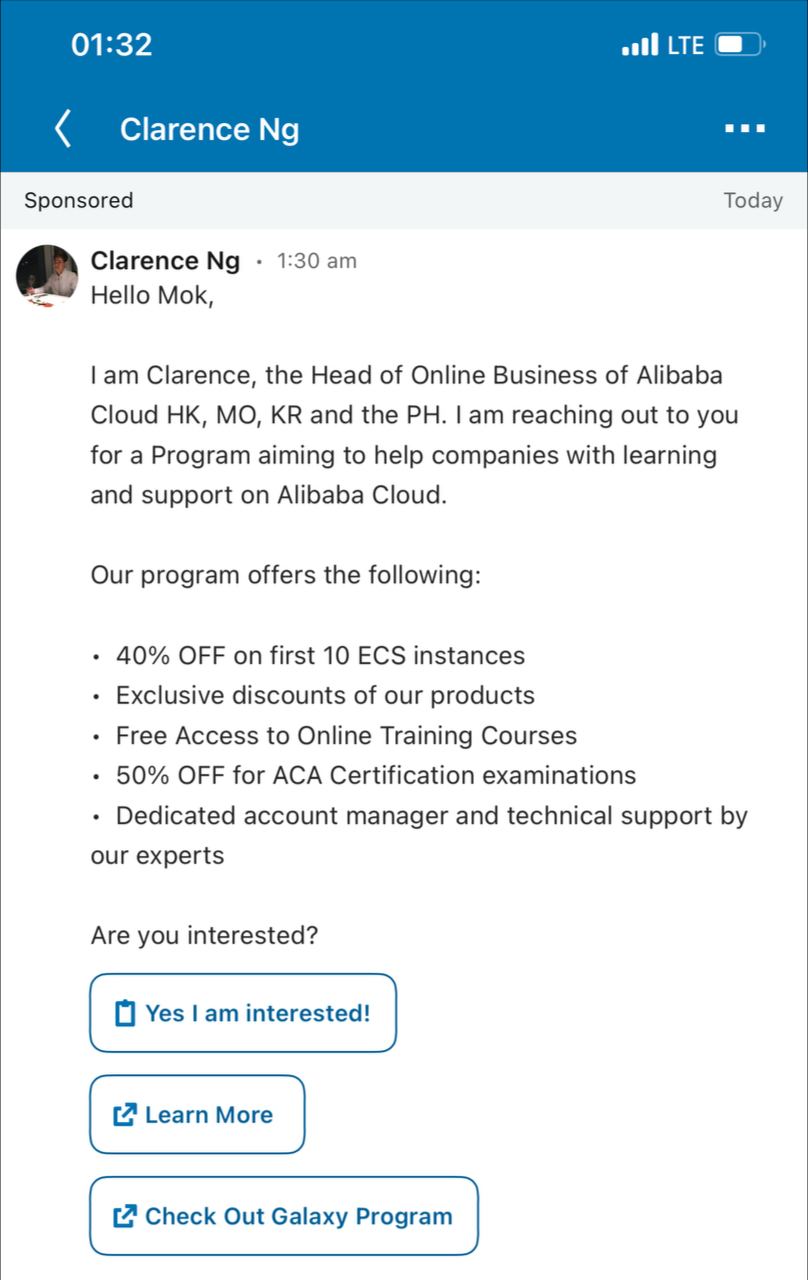Tap the Clarence Ng sender name in message

(165, 261)
